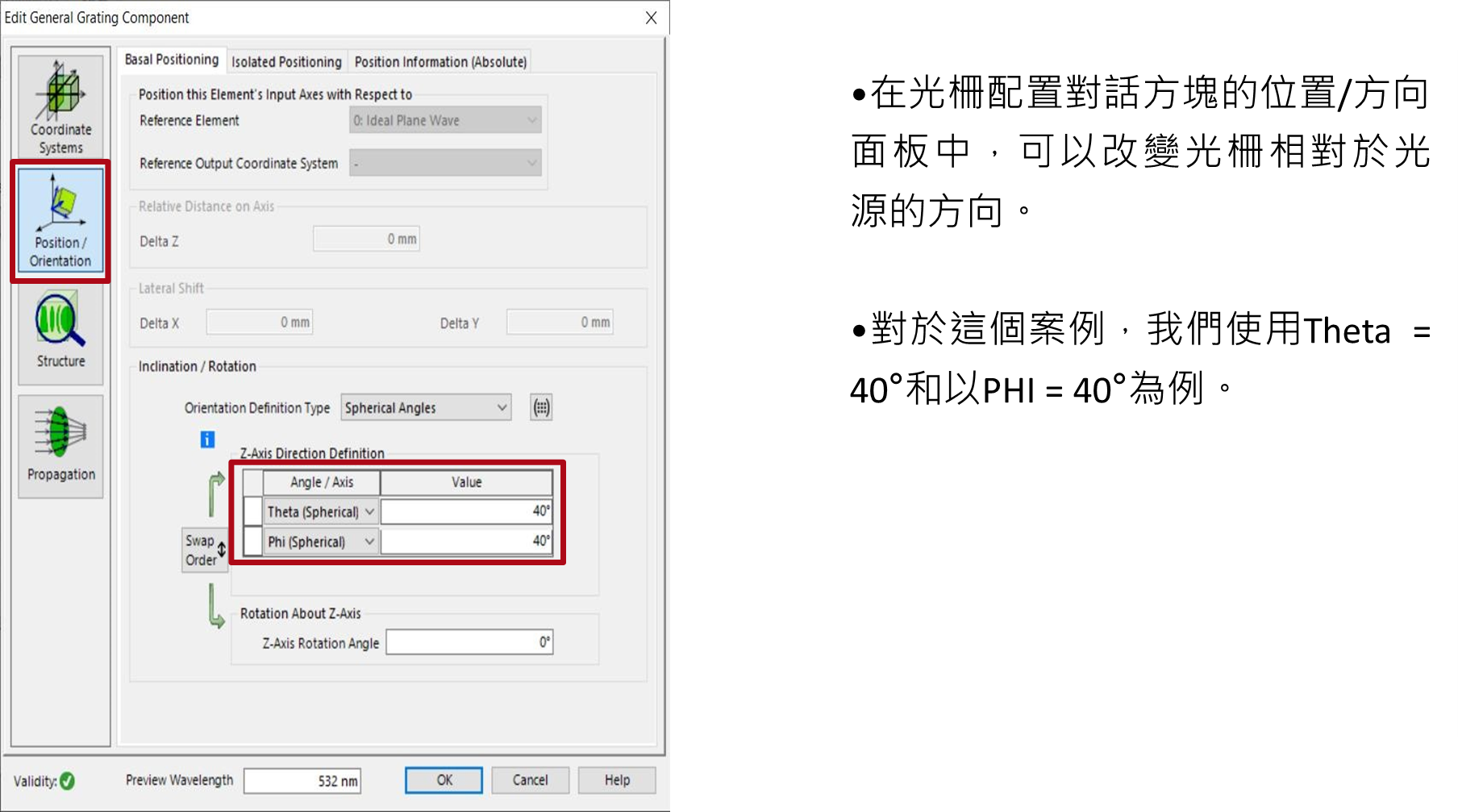Open the Phi (Spherical) angle dropdown
This screenshot has width=1458, height=812.
tap(321, 541)
